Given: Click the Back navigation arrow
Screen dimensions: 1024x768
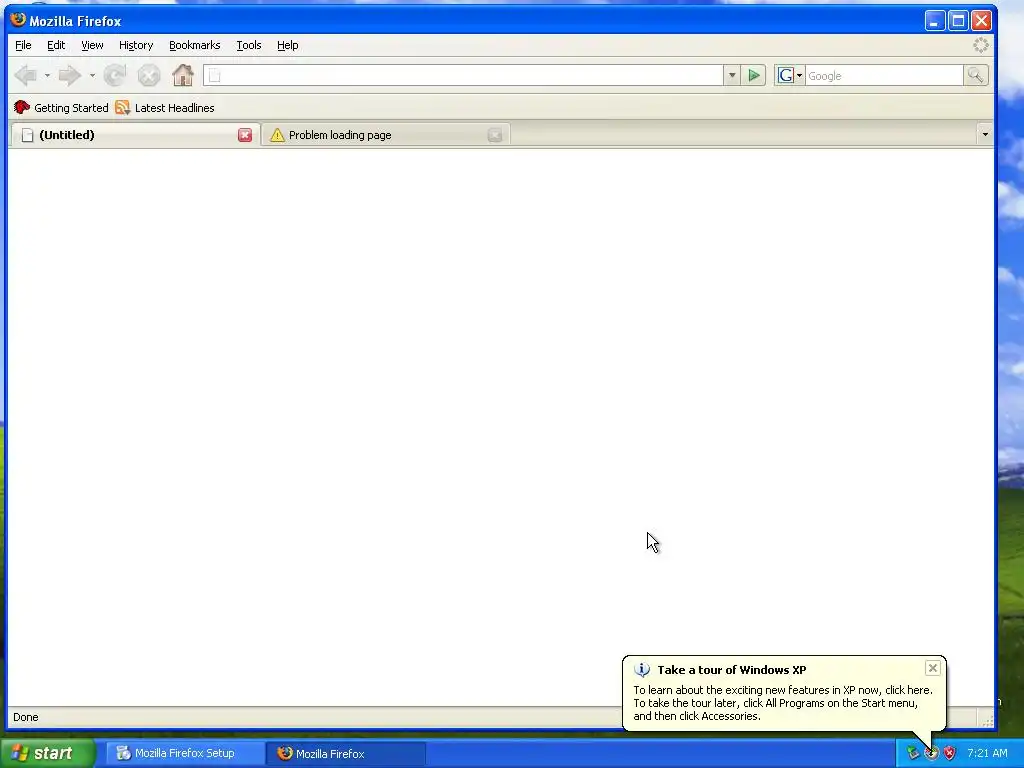Looking at the screenshot, I should (25, 76).
